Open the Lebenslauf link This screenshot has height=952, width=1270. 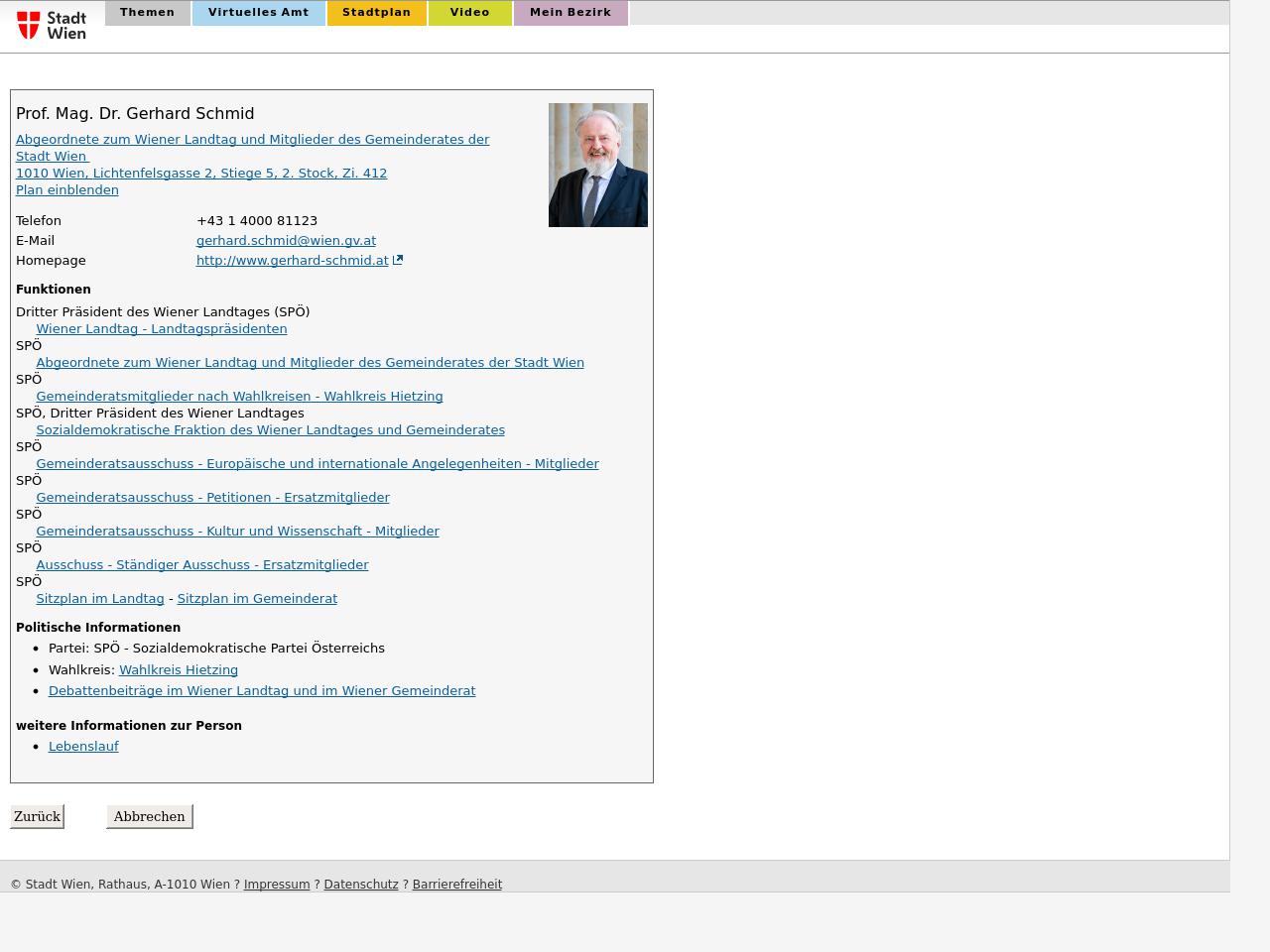[x=83, y=747]
